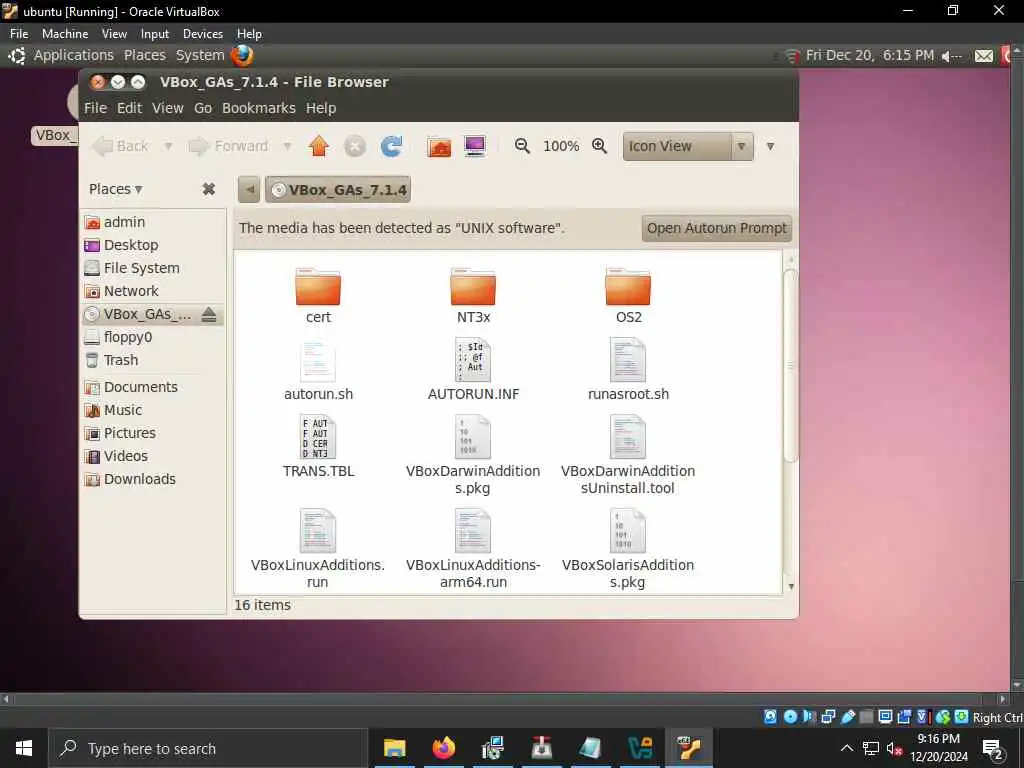The image size is (1024, 768).
Task: Open the Places sidebar selector dropdown
Action: (116, 189)
